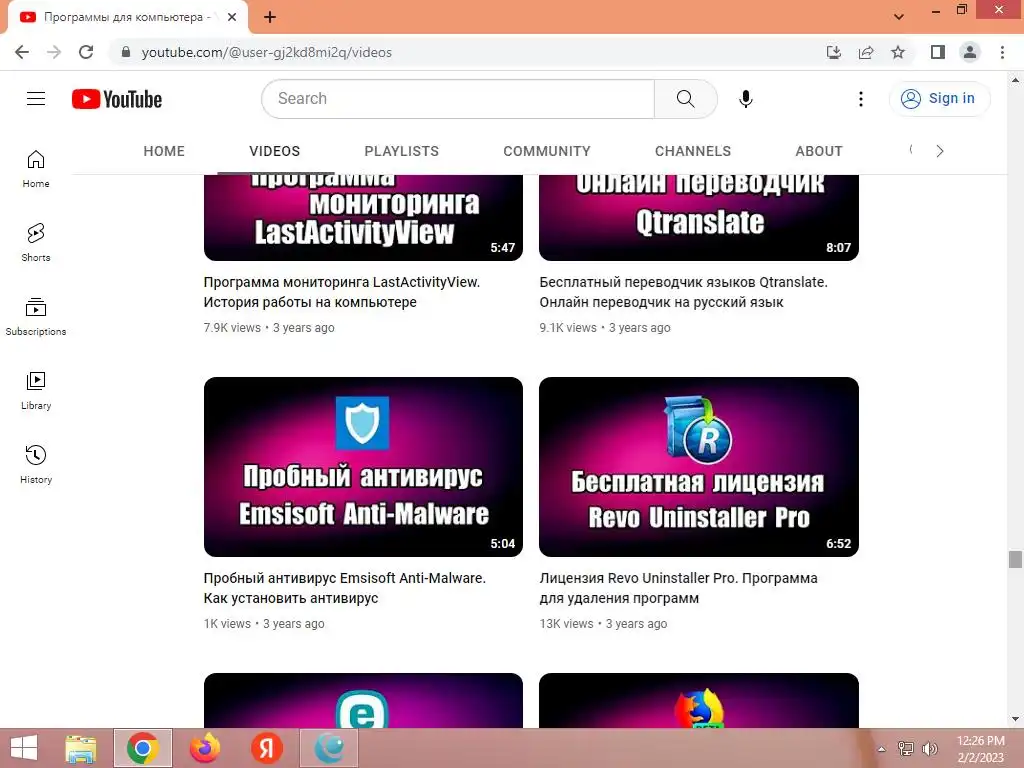
Task: Show hidden system tray icons
Action: 882,749
